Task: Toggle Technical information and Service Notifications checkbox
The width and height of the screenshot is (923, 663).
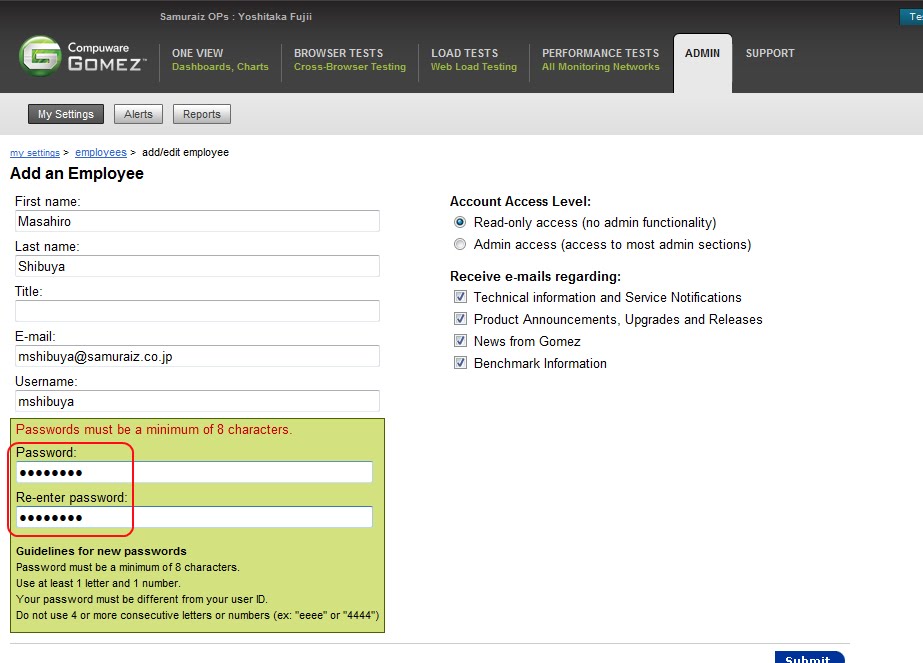Action: (x=460, y=297)
